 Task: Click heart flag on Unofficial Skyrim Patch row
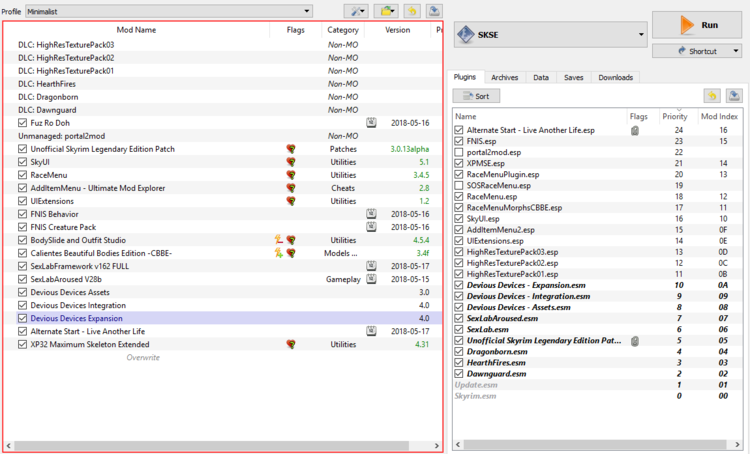pos(291,149)
